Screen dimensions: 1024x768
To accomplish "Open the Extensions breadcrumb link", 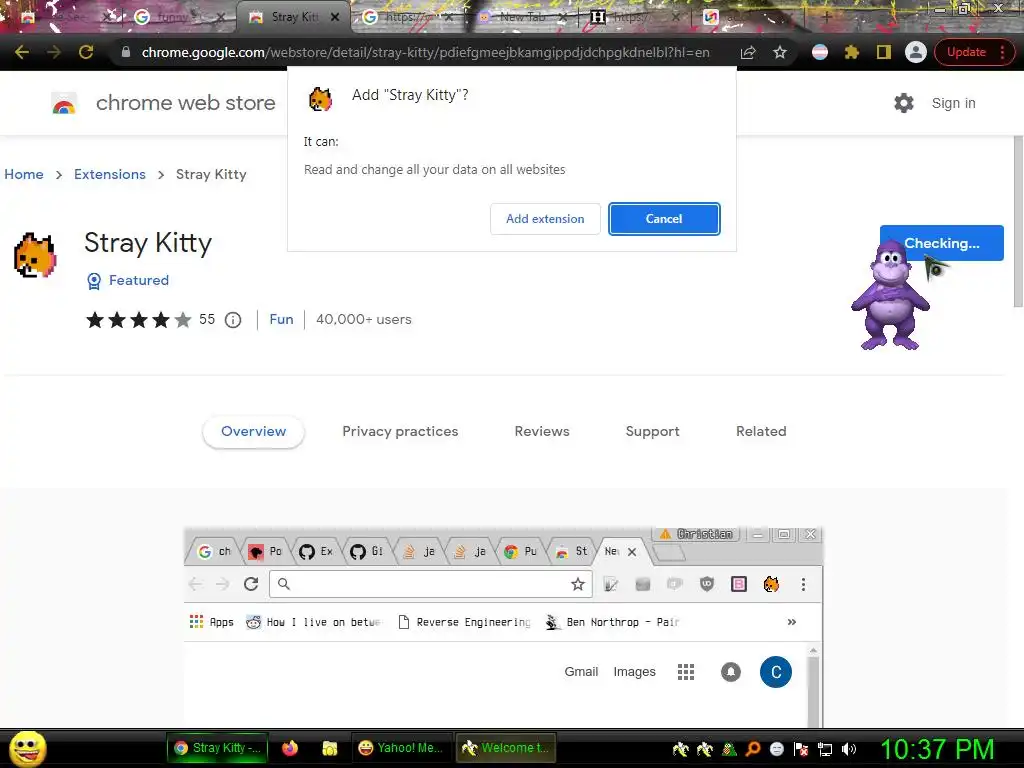I will (110, 174).
